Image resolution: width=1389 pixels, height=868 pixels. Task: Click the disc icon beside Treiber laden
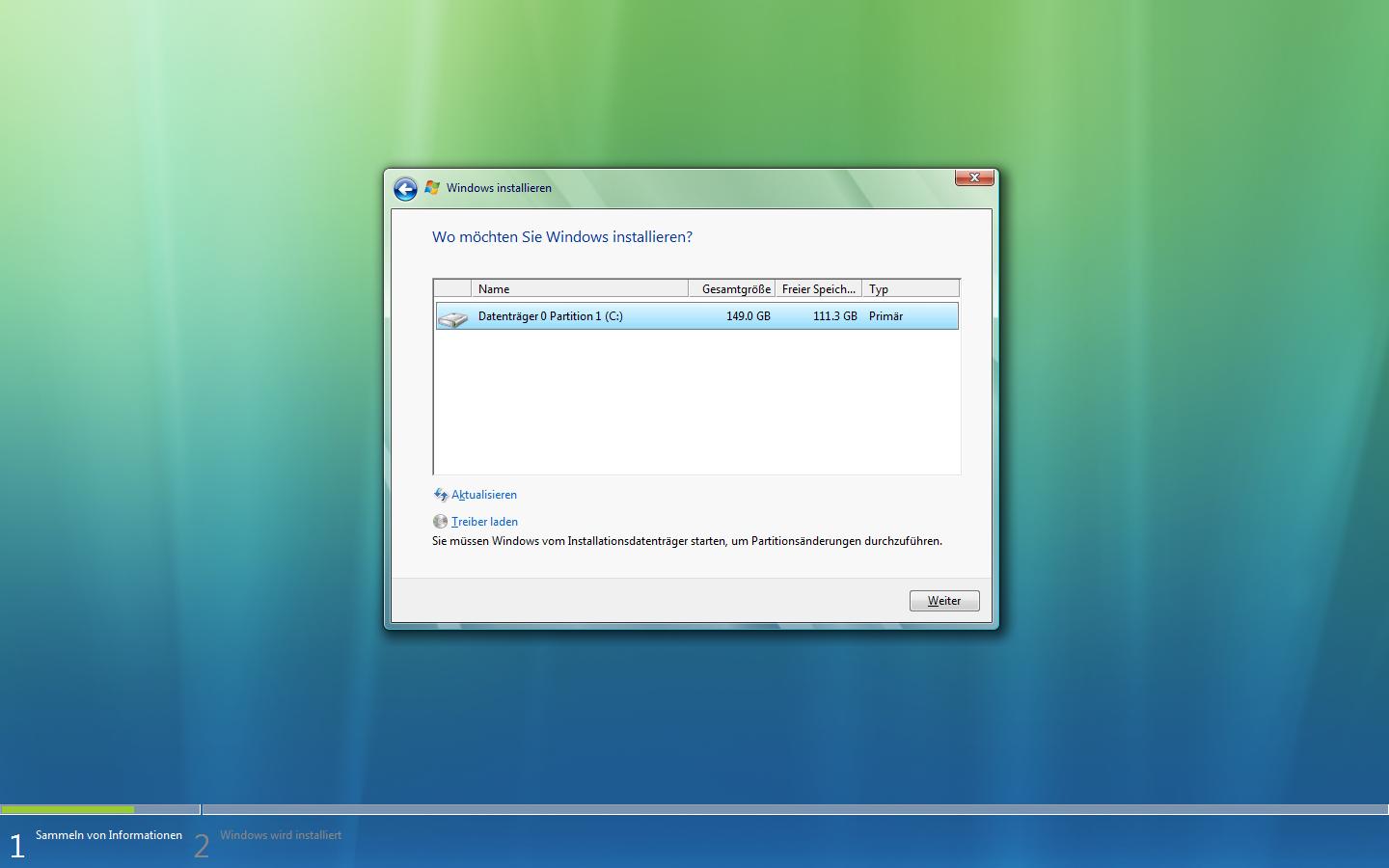click(x=441, y=522)
